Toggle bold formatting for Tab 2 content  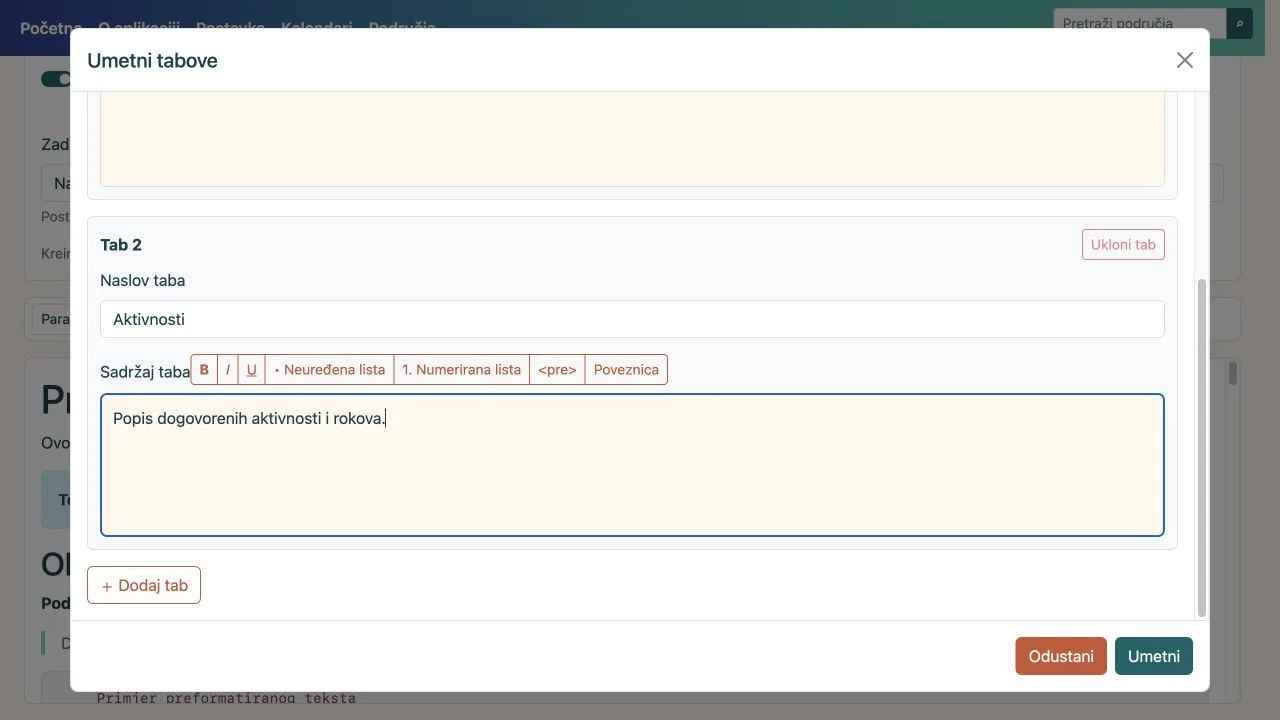pos(204,370)
